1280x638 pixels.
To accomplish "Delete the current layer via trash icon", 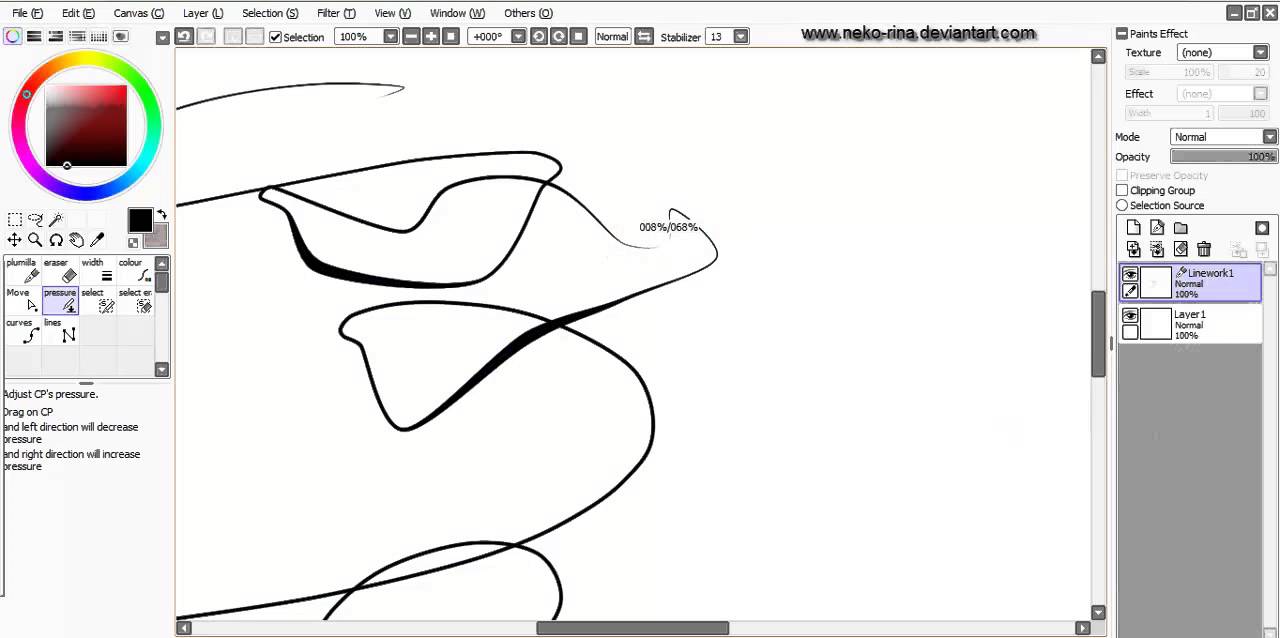I will point(1204,249).
